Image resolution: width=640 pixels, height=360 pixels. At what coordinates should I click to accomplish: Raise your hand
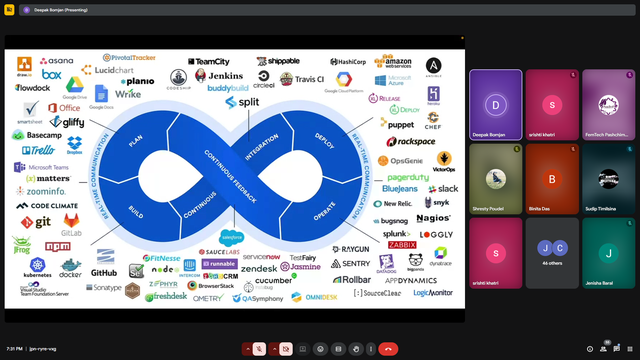[x=356, y=349]
